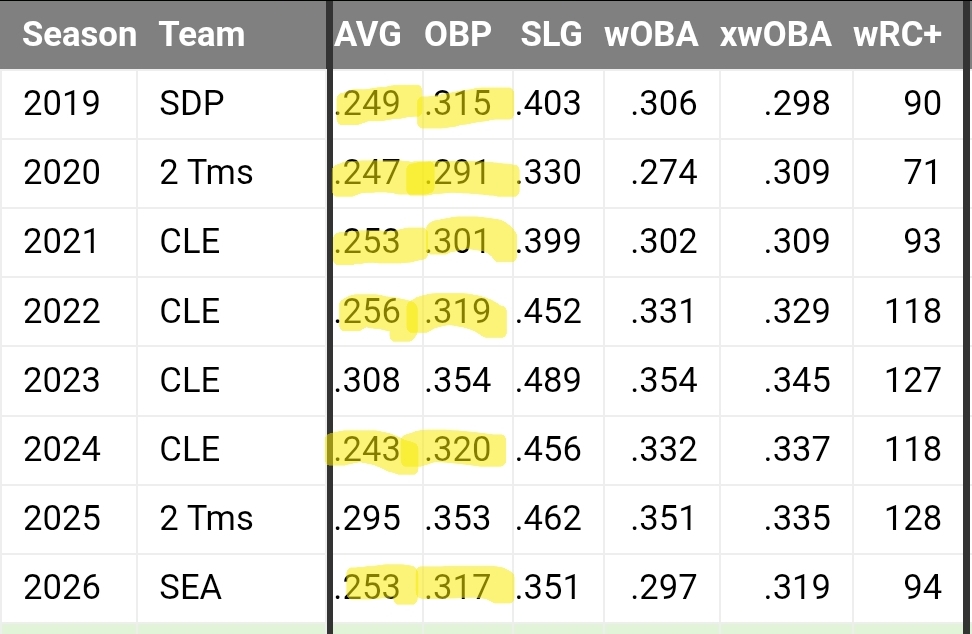The image size is (972, 634).
Task: Click the .452 SLG value for 2022
Action: point(548,311)
